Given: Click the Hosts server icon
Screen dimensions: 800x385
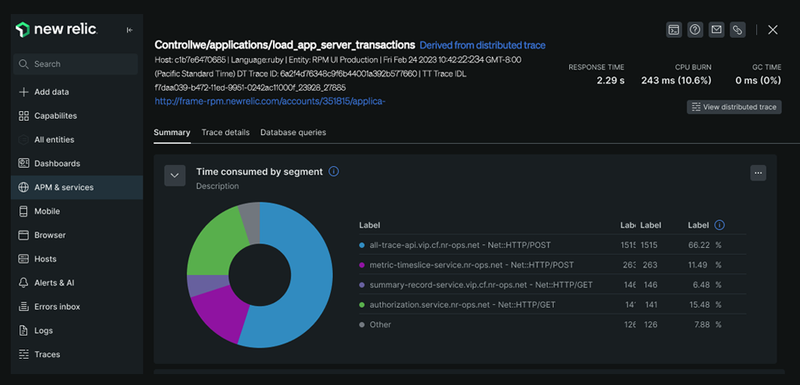Looking at the screenshot, I should pos(23,259).
